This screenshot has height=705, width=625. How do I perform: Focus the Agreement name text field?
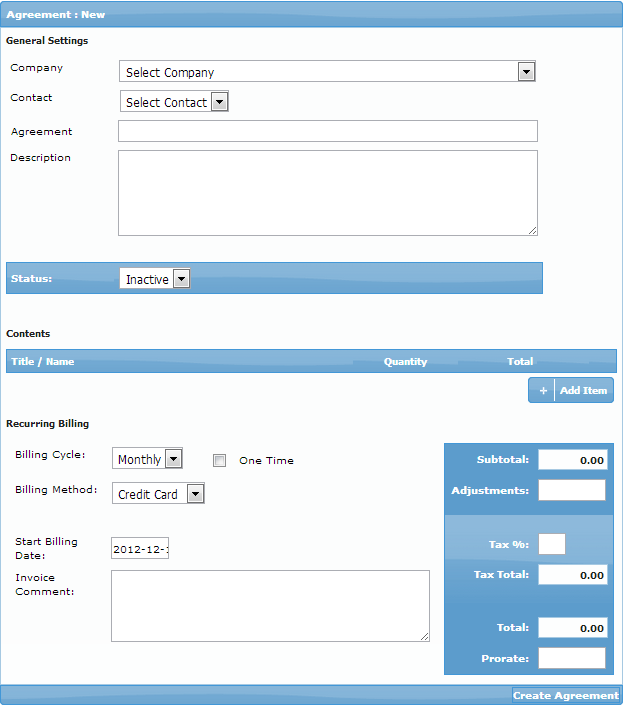coord(327,131)
